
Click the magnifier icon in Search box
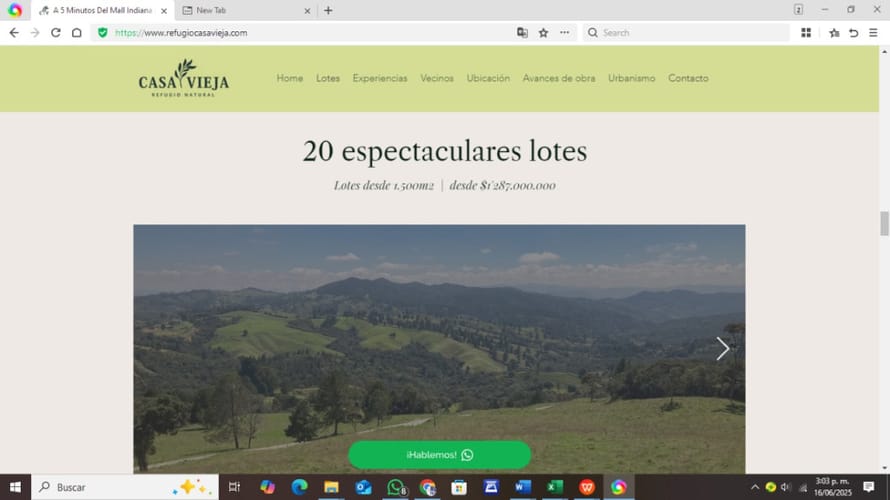(593, 33)
